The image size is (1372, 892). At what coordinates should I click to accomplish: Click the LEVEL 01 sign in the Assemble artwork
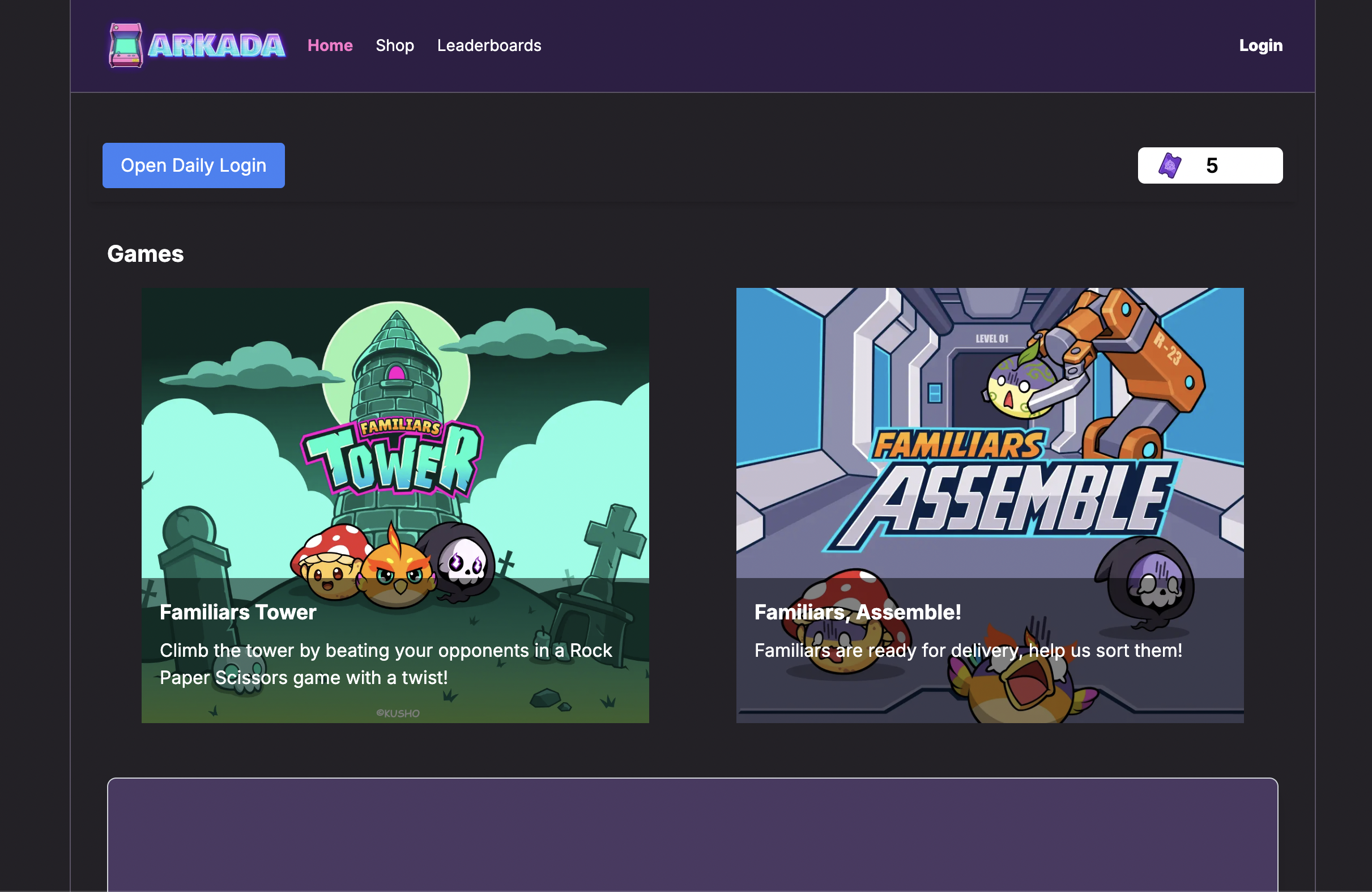992,339
